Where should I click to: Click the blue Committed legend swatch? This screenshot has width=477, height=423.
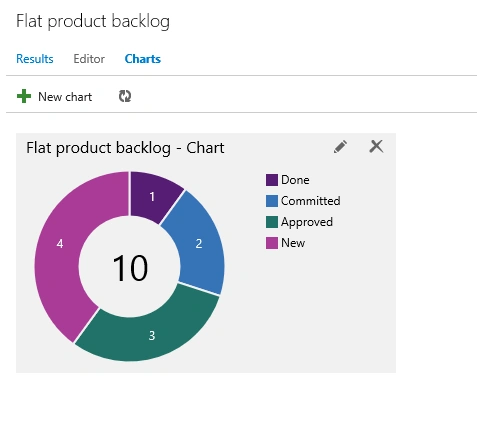coord(272,201)
